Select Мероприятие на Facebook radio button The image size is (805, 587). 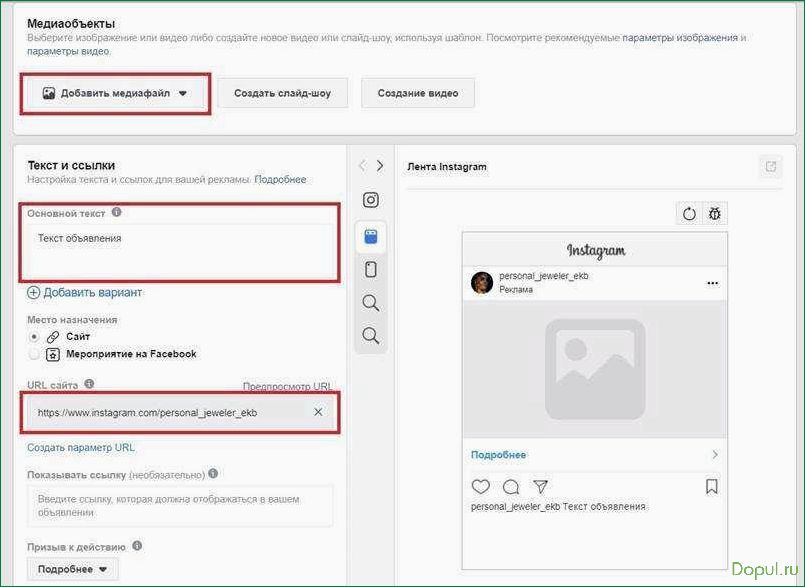(34, 354)
